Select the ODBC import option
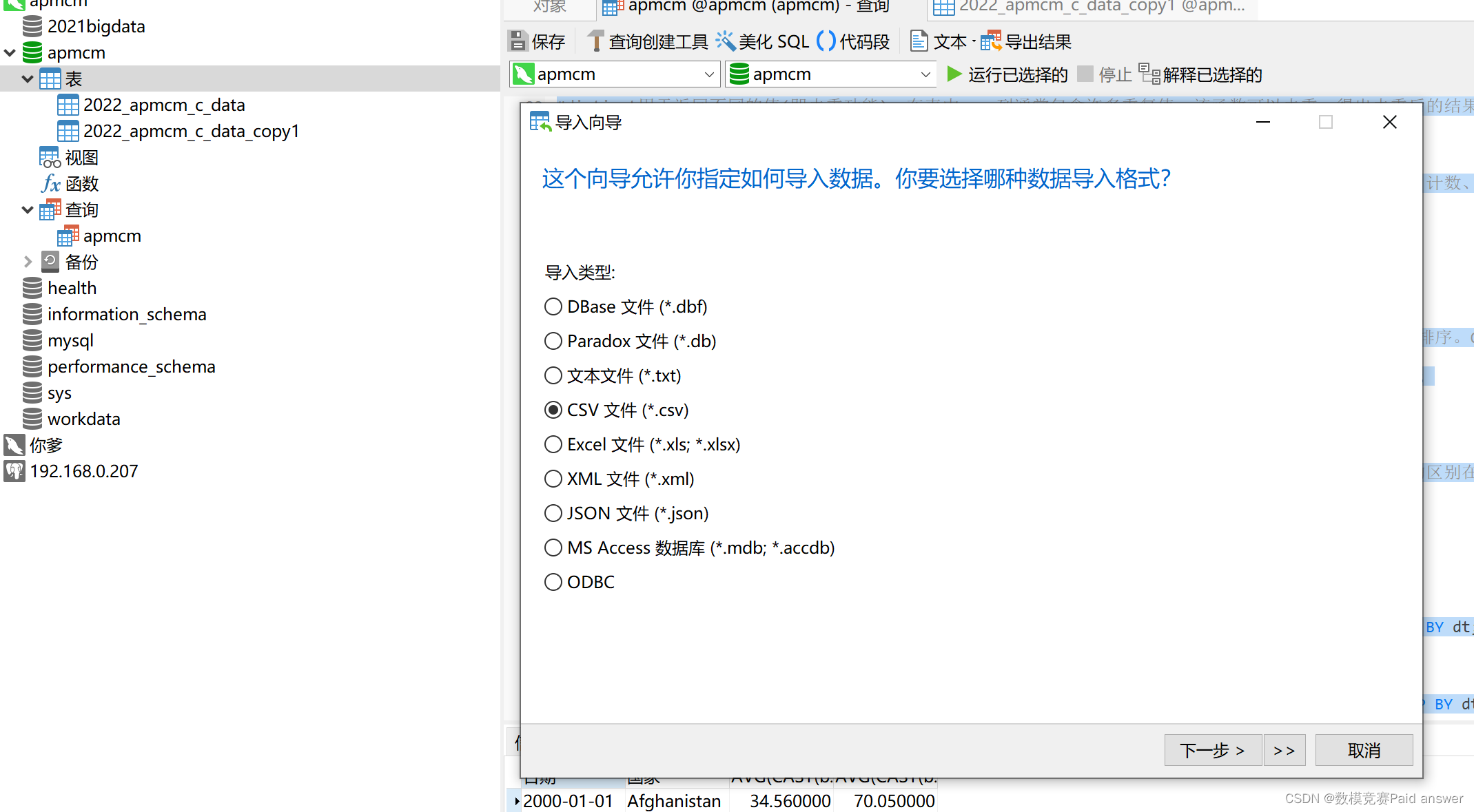Image resolution: width=1474 pixels, height=812 pixels. point(553,582)
